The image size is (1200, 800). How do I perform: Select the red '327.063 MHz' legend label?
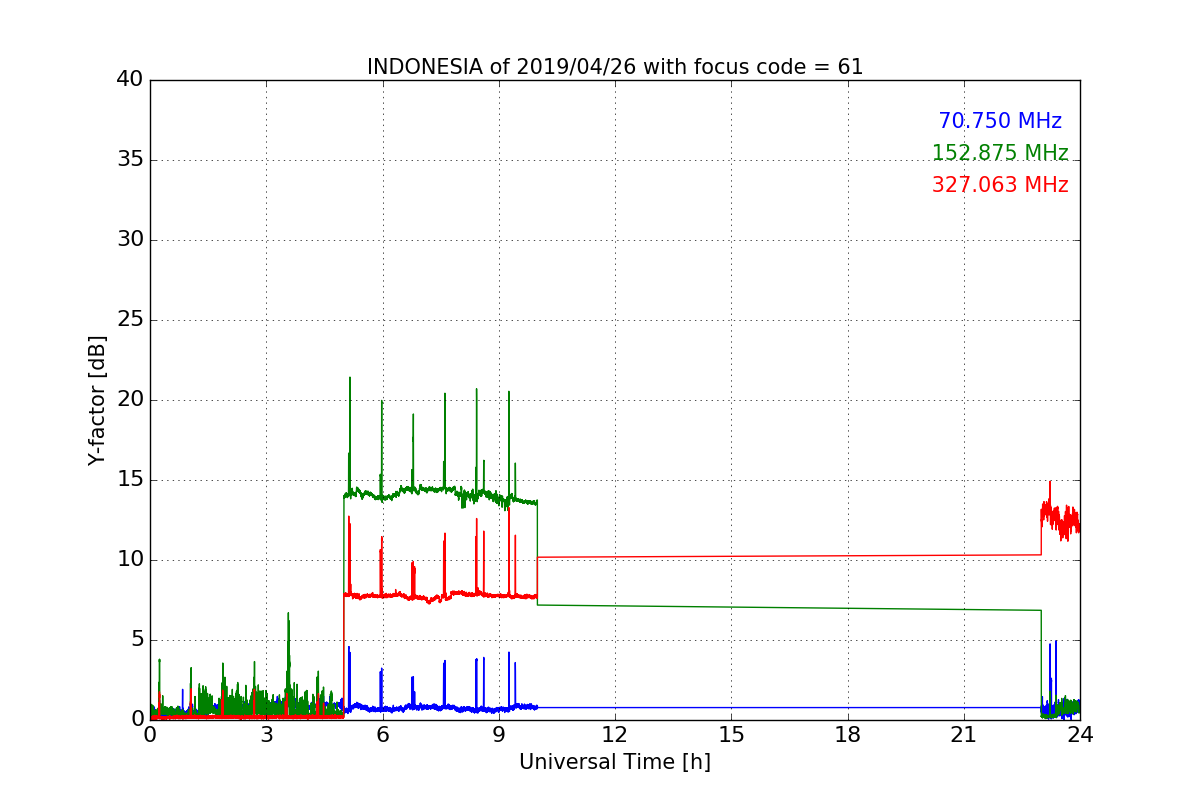(x=1000, y=185)
